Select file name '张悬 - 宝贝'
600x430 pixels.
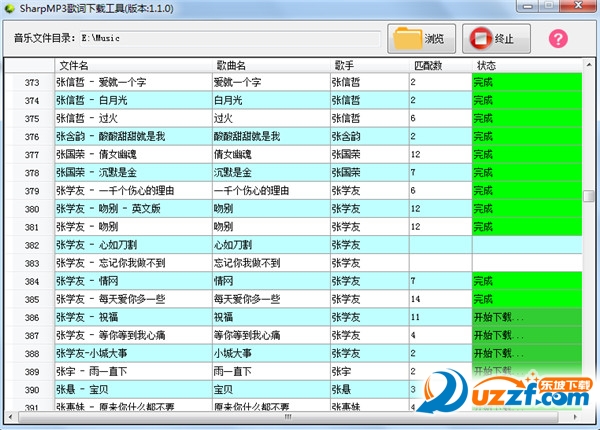pyautogui.click(x=134, y=390)
